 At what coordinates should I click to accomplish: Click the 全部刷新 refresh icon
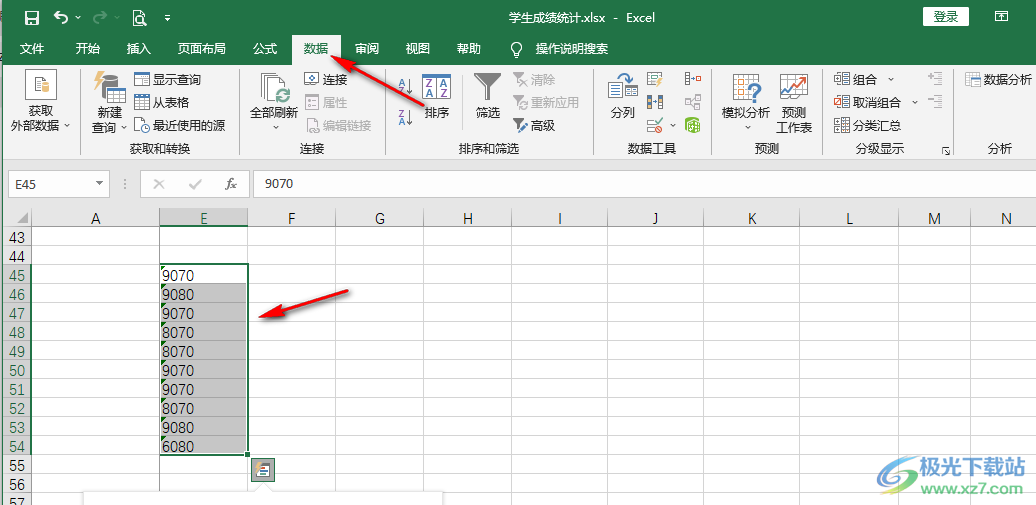(274, 88)
